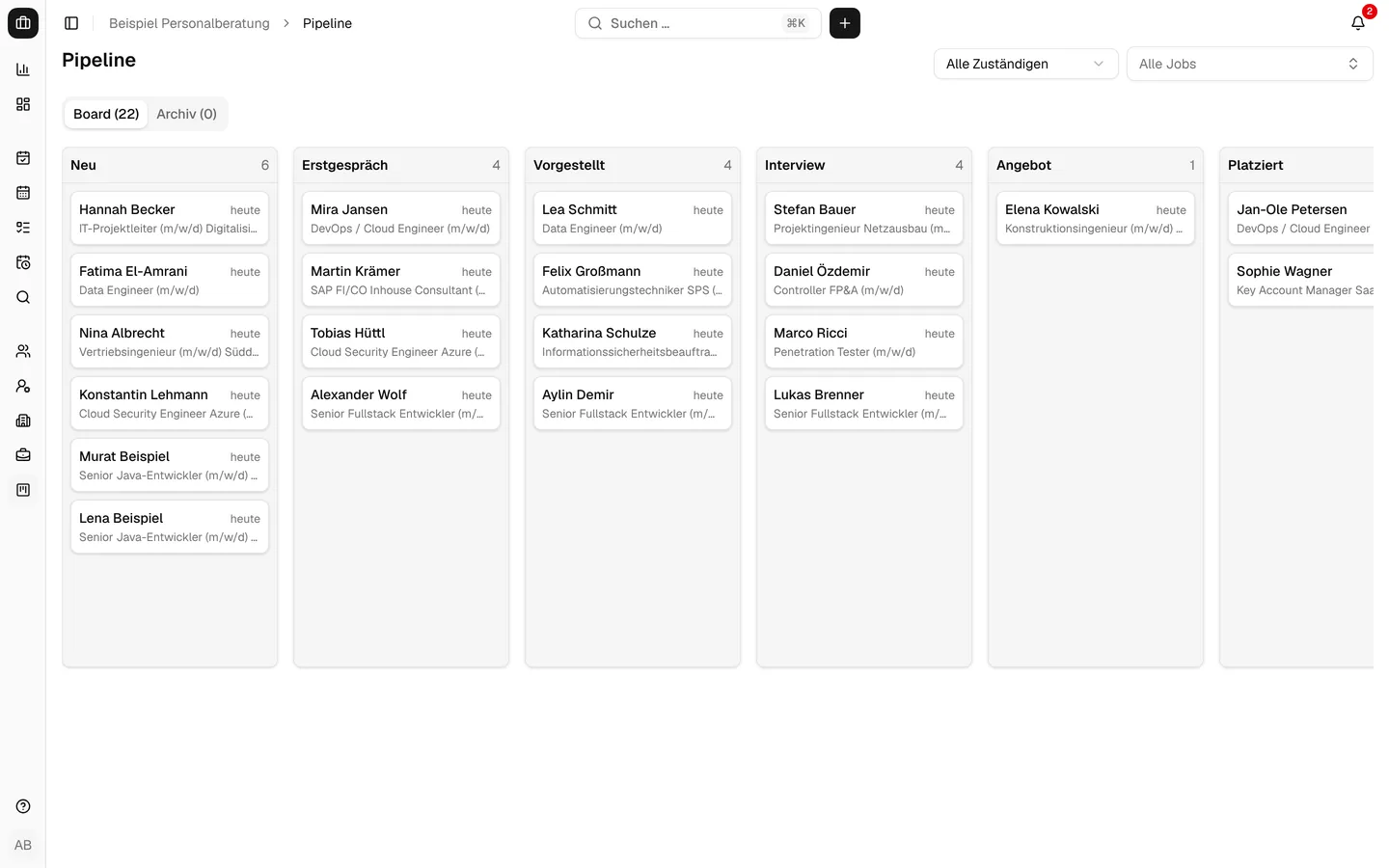Open the calendar clock sidebar icon
Viewport: 1389px width, 868px height.
coord(23,262)
